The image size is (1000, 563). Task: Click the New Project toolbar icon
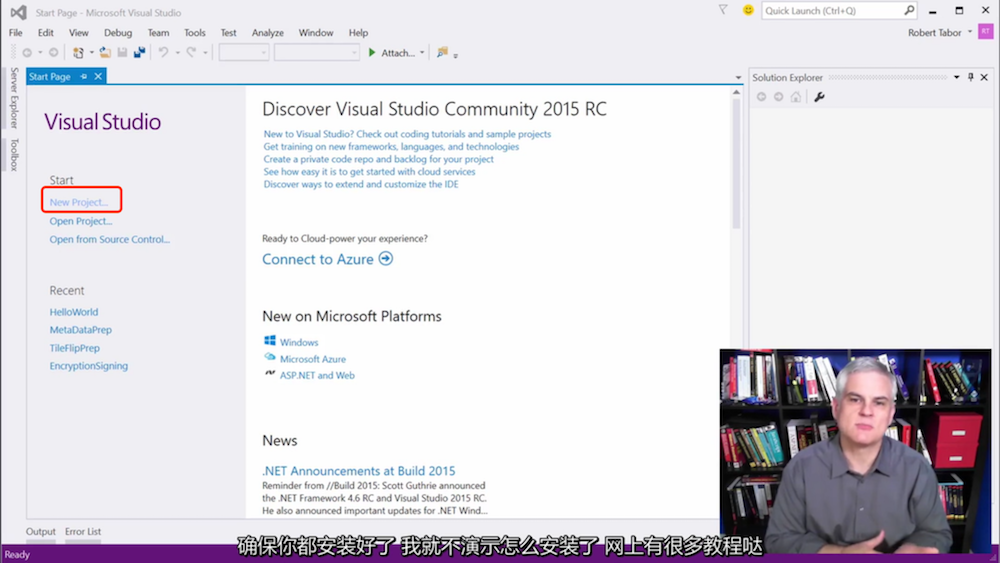click(x=78, y=53)
